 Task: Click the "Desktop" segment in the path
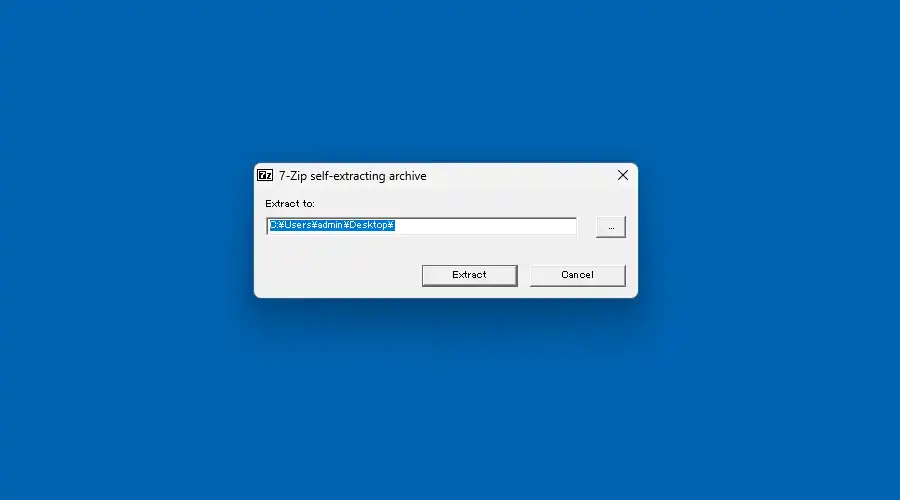pos(368,225)
